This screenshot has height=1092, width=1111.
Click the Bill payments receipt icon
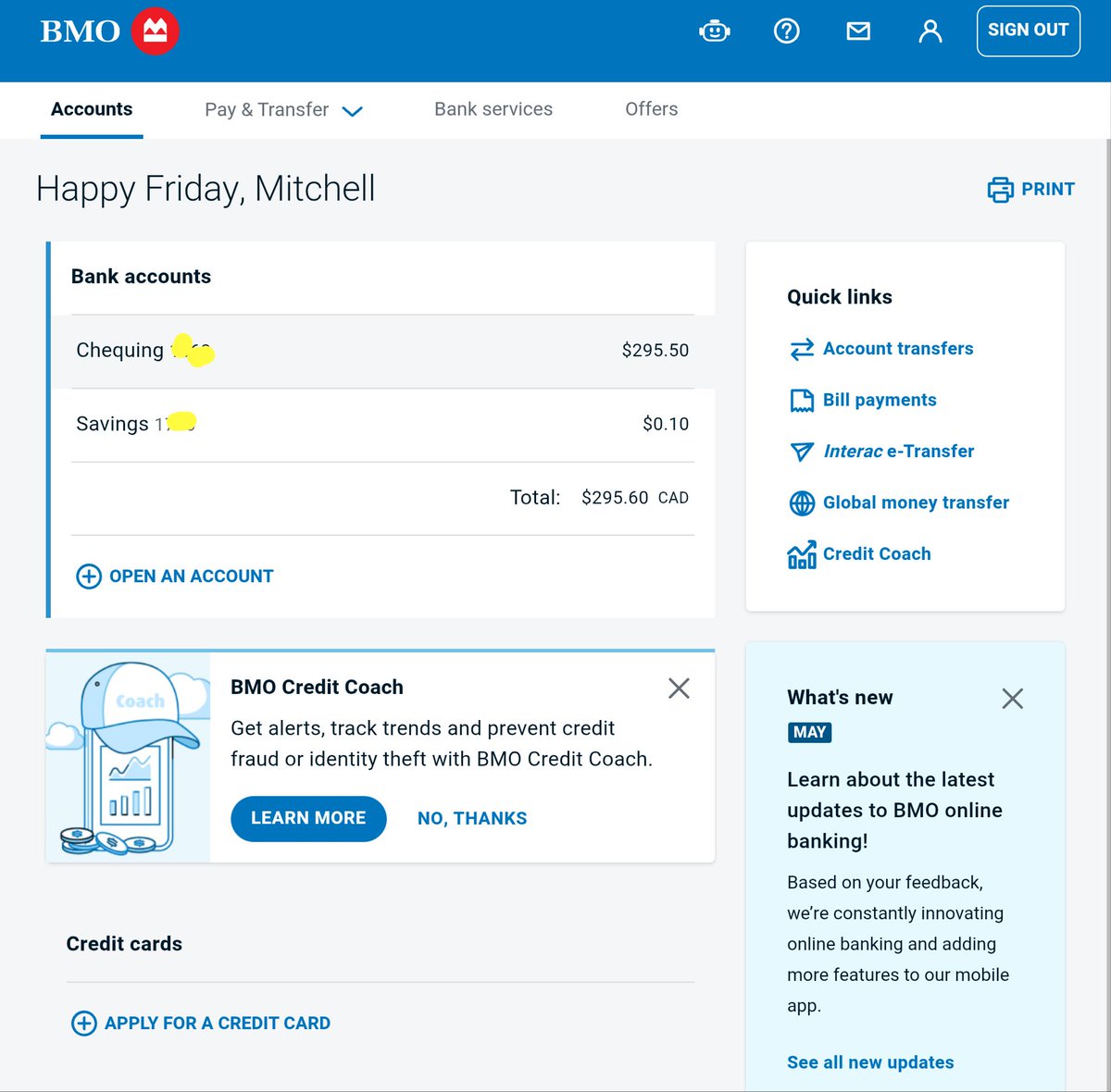click(x=802, y=401)
